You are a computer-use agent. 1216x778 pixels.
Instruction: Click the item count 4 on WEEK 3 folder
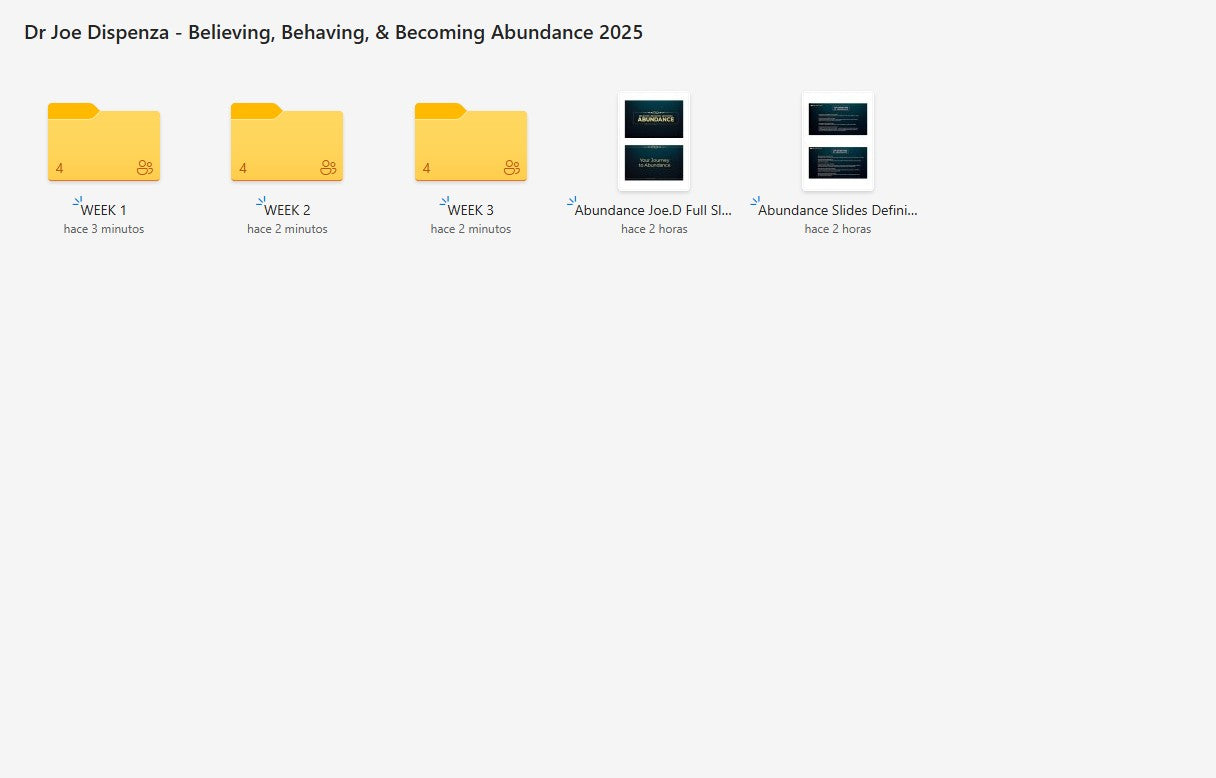[427, 168]
